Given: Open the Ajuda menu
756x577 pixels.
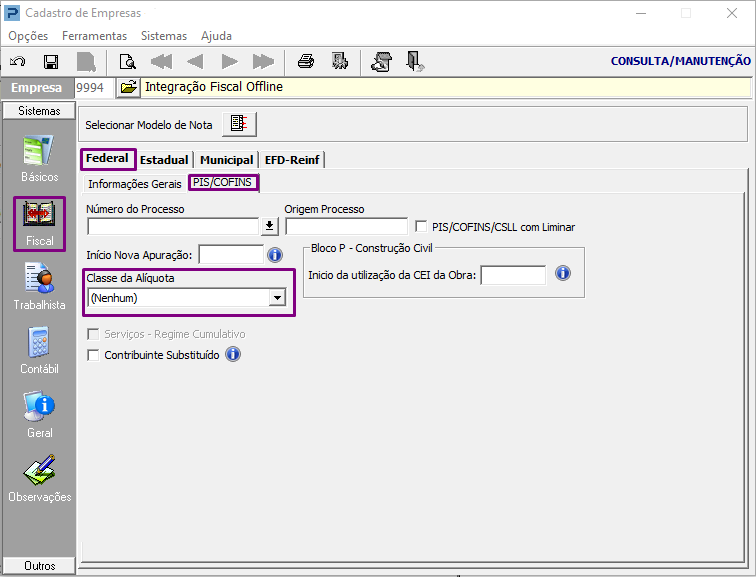Looking at the screenshot, I should tap(216, 36).
